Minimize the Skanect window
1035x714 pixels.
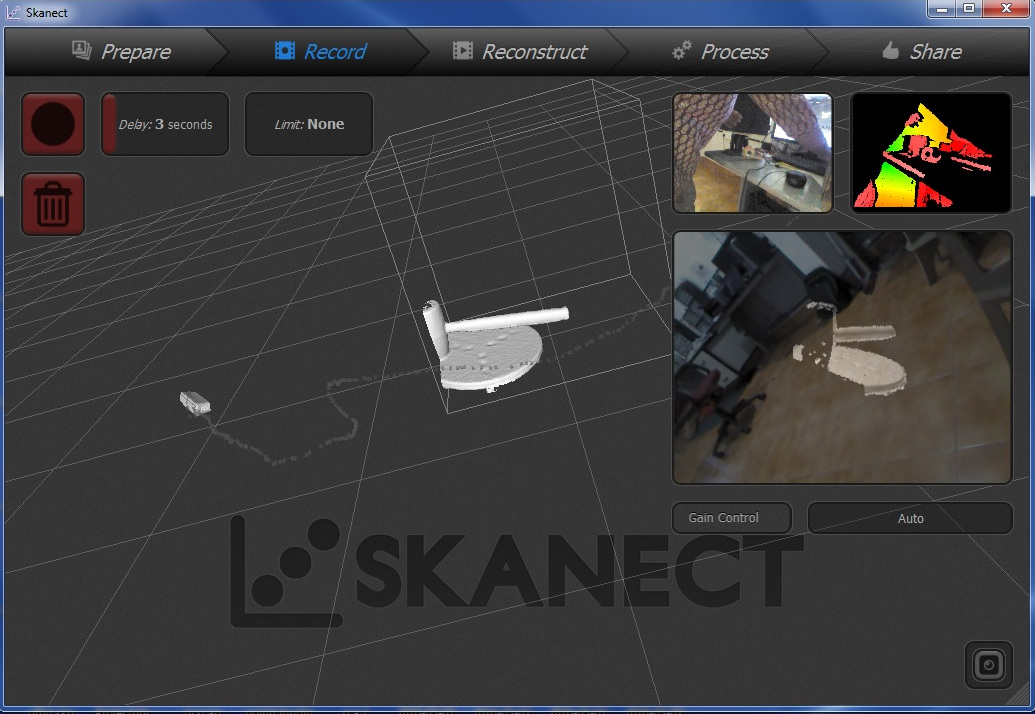click(942, 9)
